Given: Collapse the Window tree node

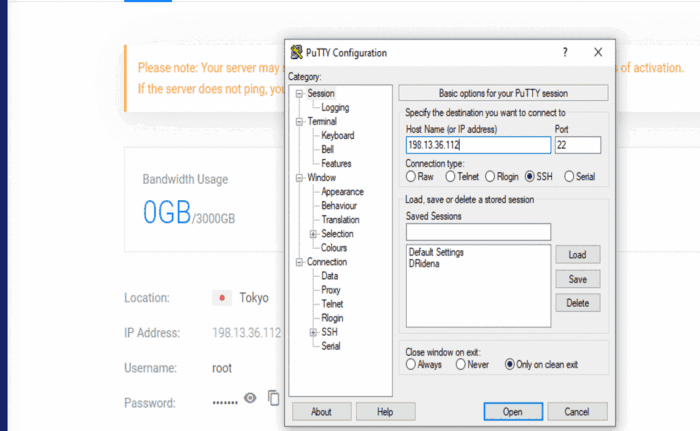Looking at the screenshot, I should coord(299,178).
